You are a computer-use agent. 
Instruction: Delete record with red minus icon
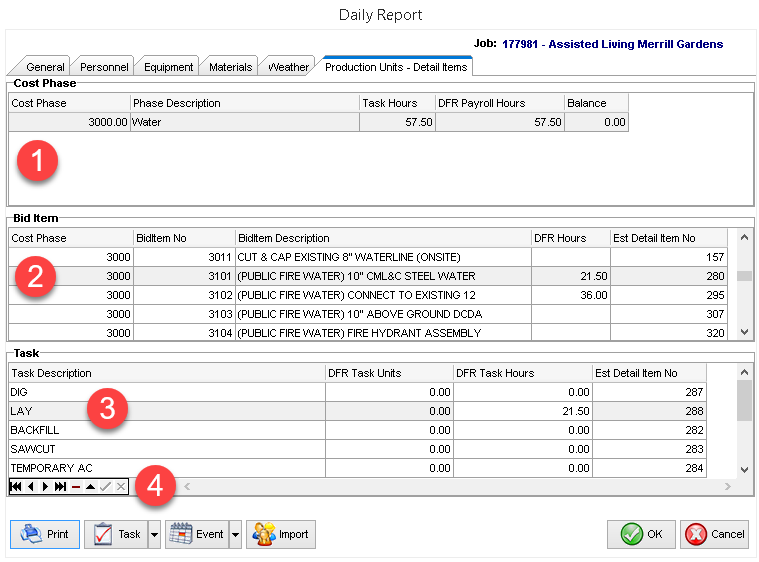[76, 486]
